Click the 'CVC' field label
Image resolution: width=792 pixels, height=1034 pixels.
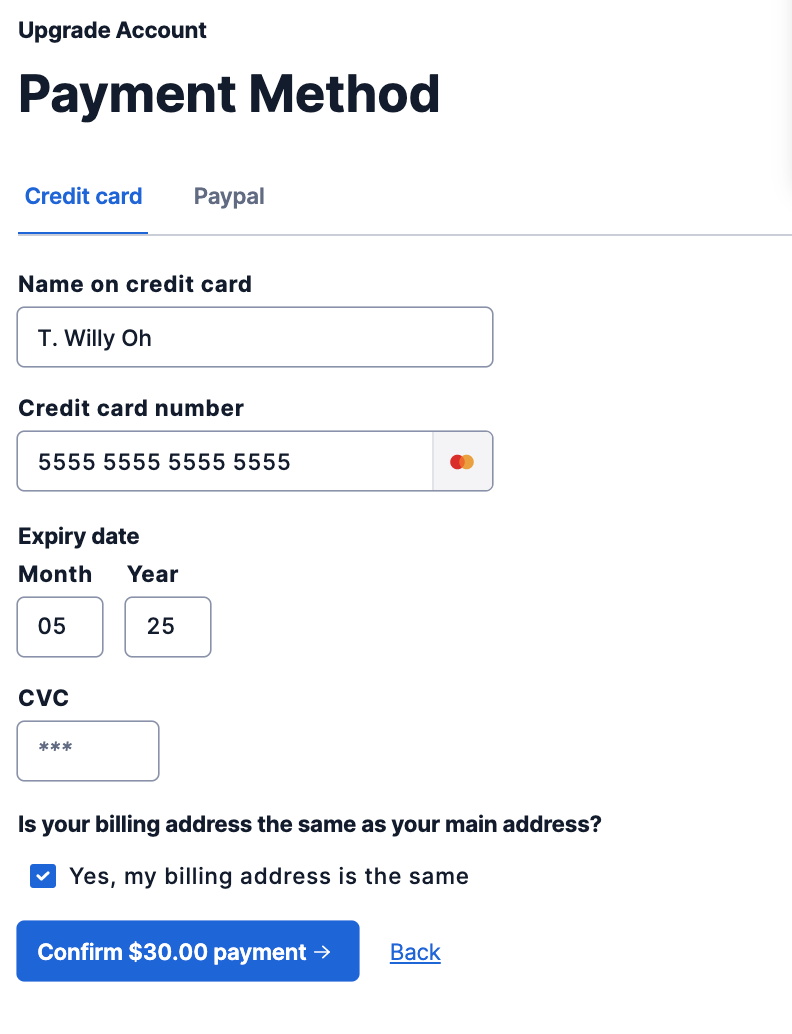[x=44, y=698]
